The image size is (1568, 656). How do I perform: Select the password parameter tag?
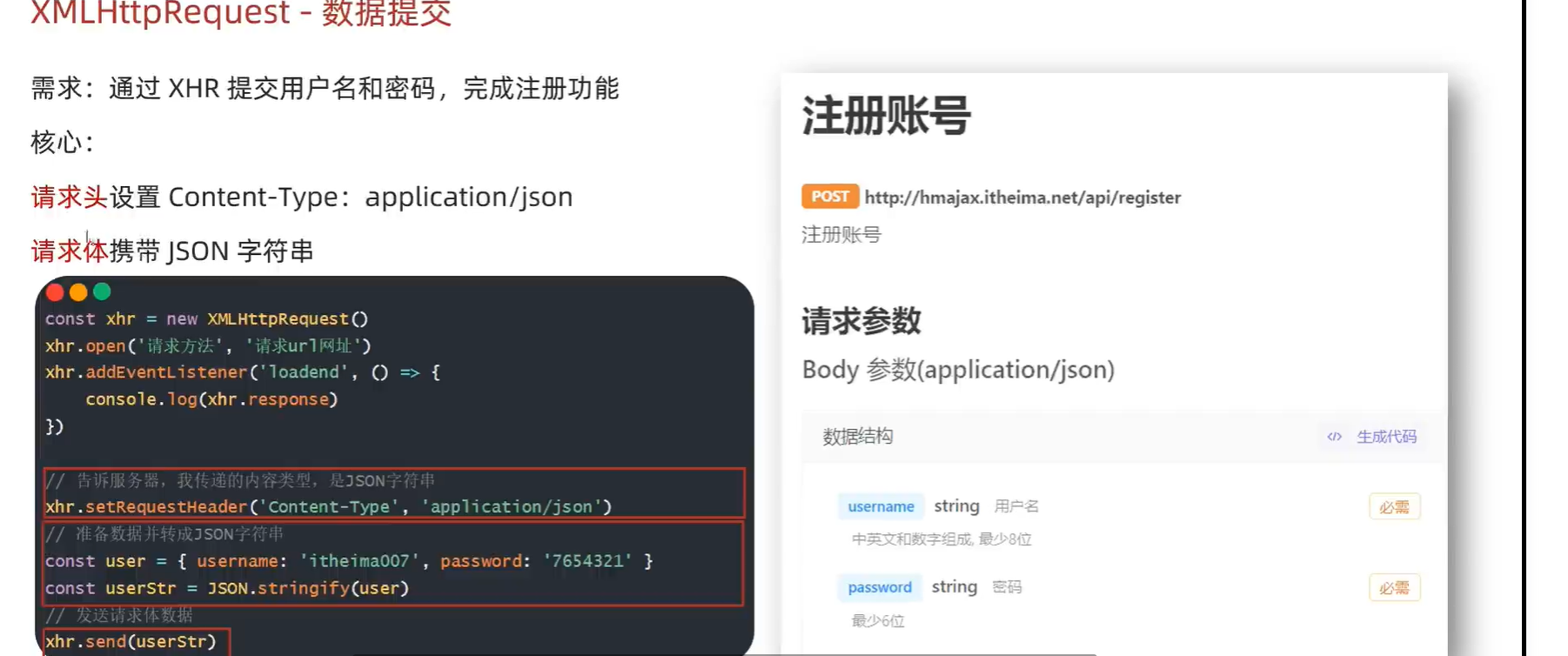880,587
